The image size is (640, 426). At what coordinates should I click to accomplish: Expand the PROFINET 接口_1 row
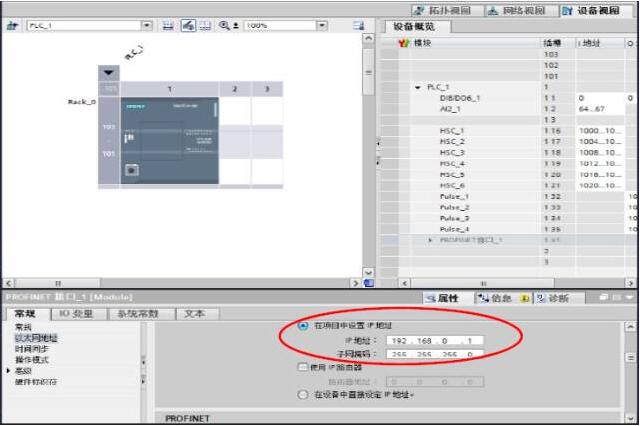click(431, 240)
